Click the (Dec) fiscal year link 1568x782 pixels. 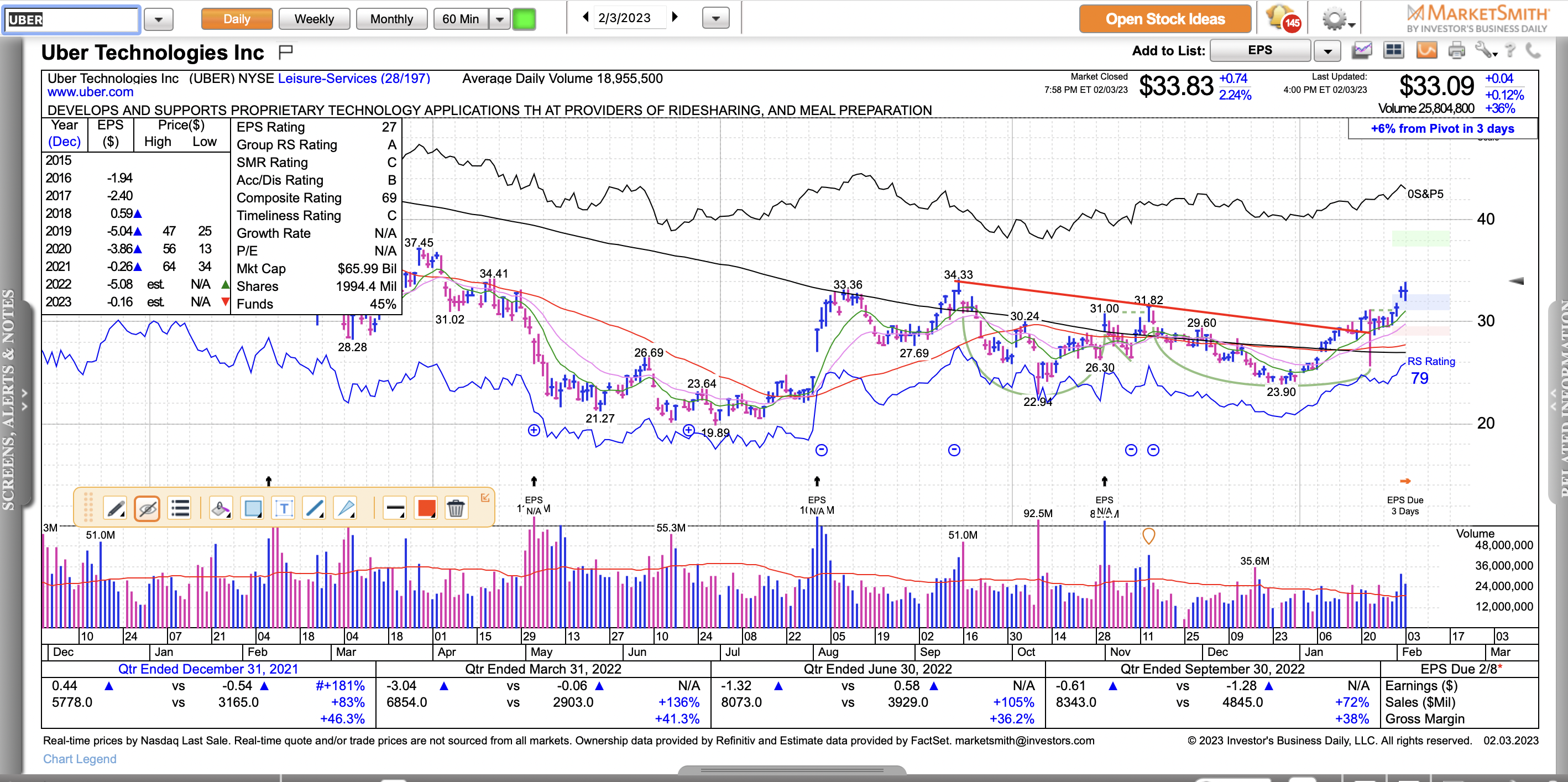click(x=64, y=141)
